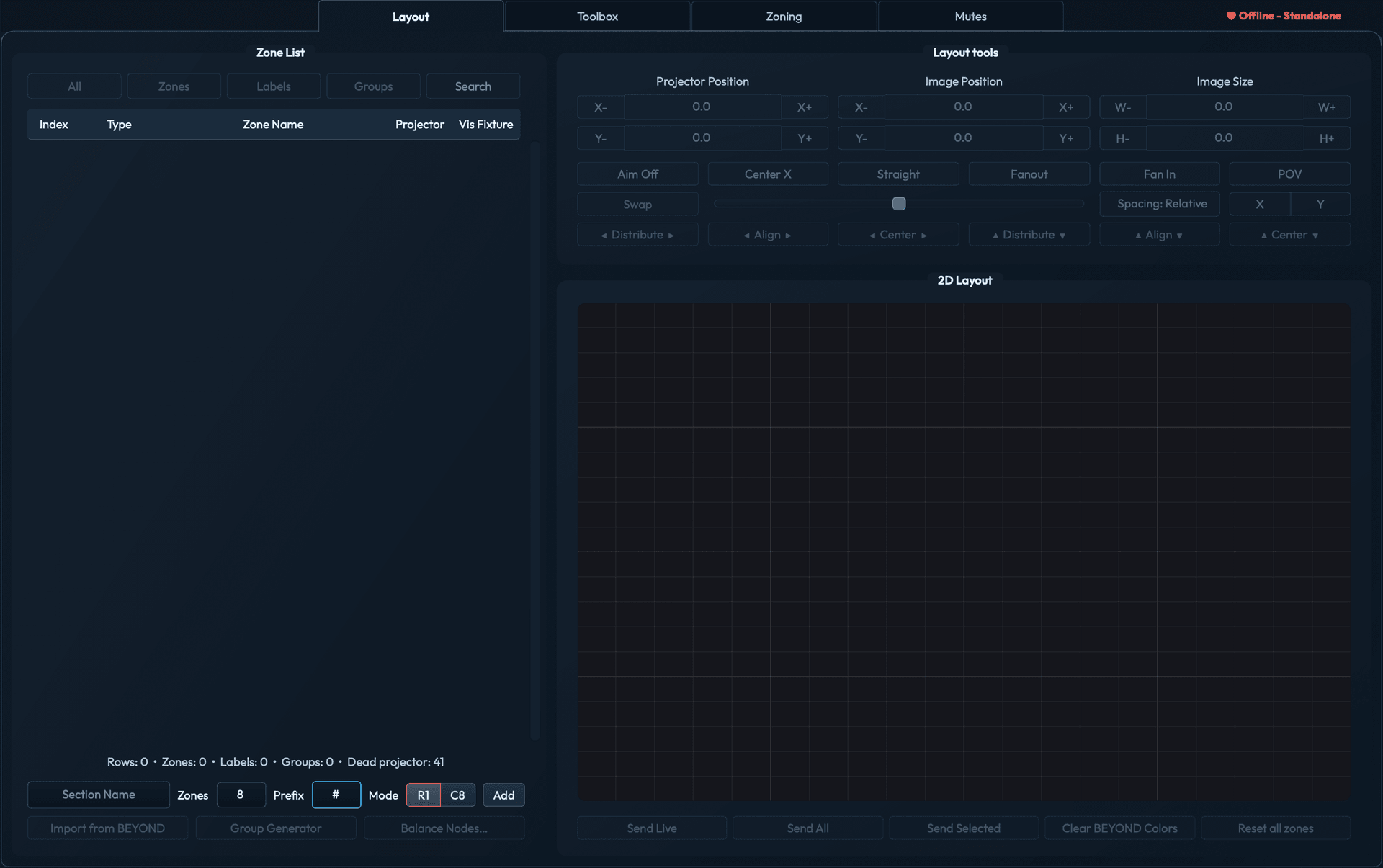
Task: Click Import from BEYOND button
Action: pyautogui.click(x=107, y=828)
